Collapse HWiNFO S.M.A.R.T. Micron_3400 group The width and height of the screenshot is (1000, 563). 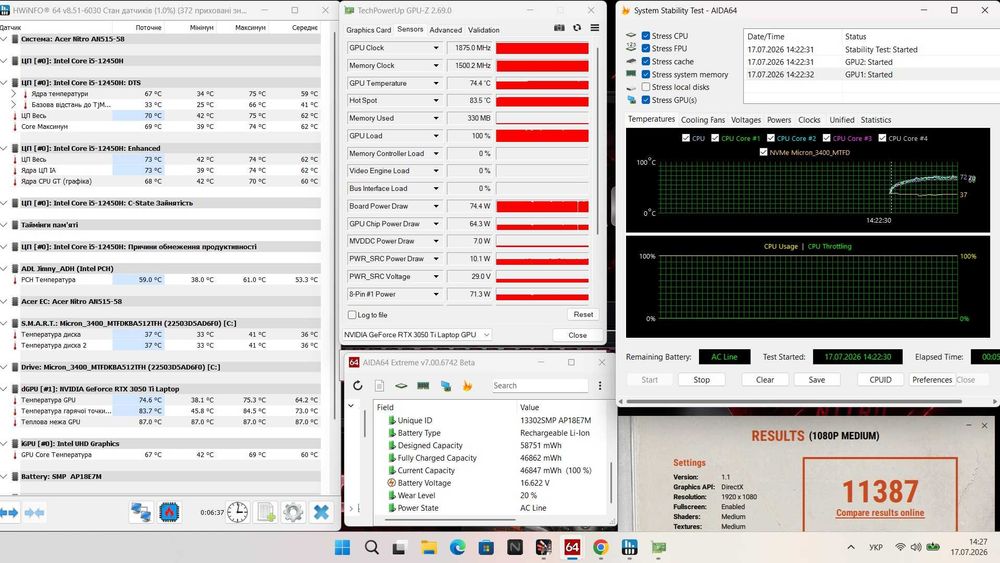(x=4, y=323)
